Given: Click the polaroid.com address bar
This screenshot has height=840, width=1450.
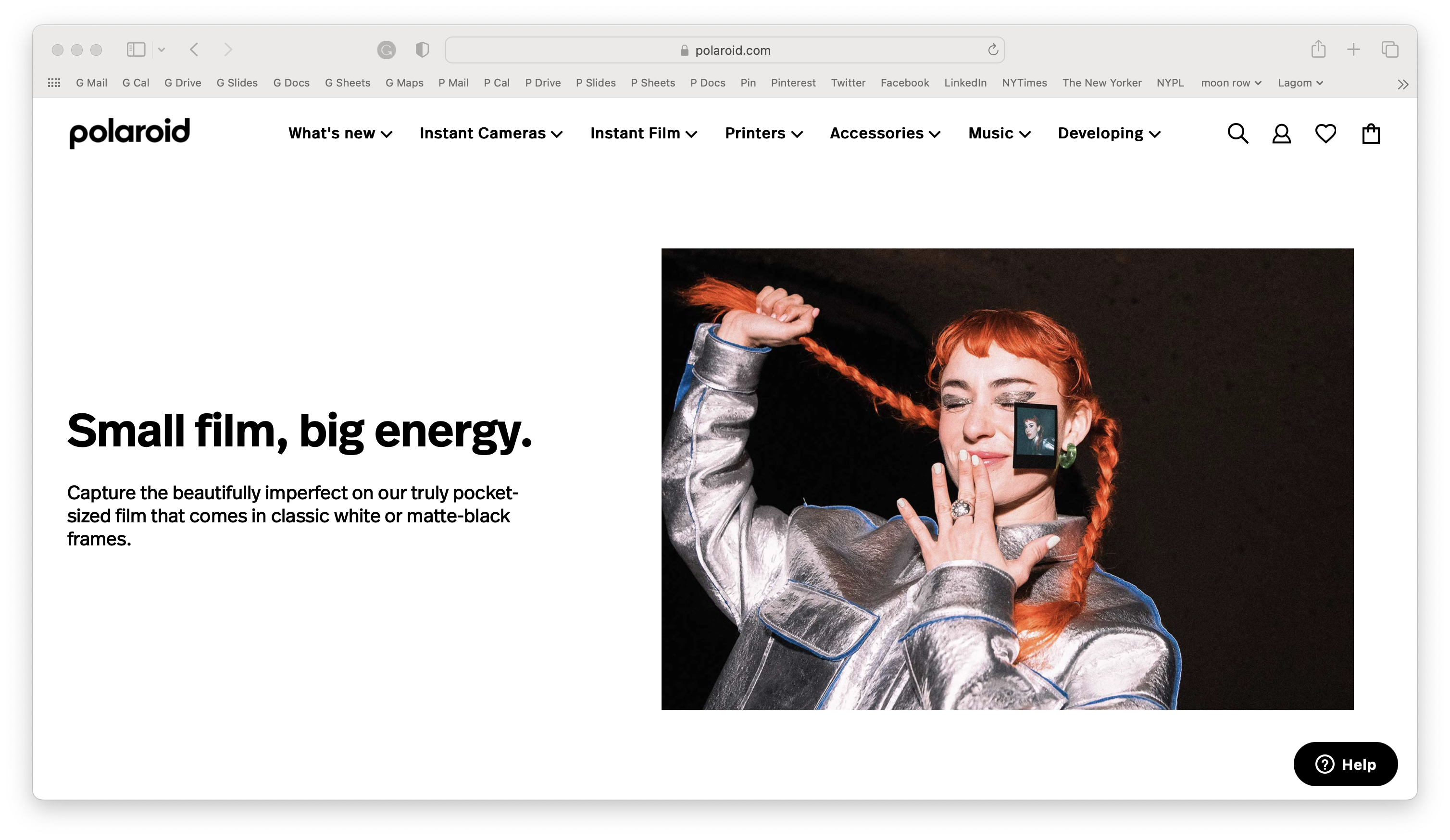Looking at the screenshot, I should pyautogui.click(x=725, y=50).
